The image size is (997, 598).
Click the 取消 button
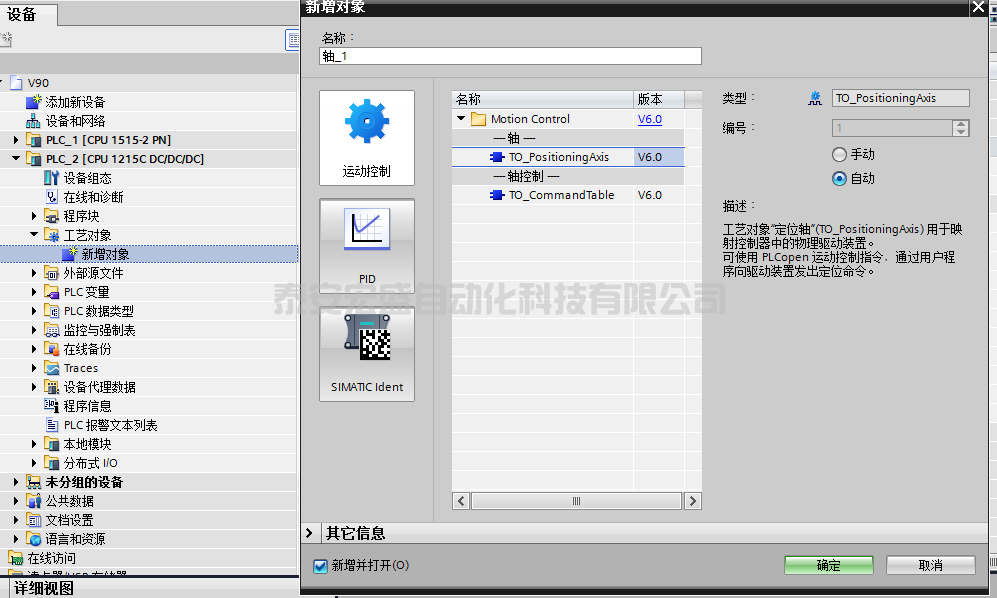coord(929,566)
